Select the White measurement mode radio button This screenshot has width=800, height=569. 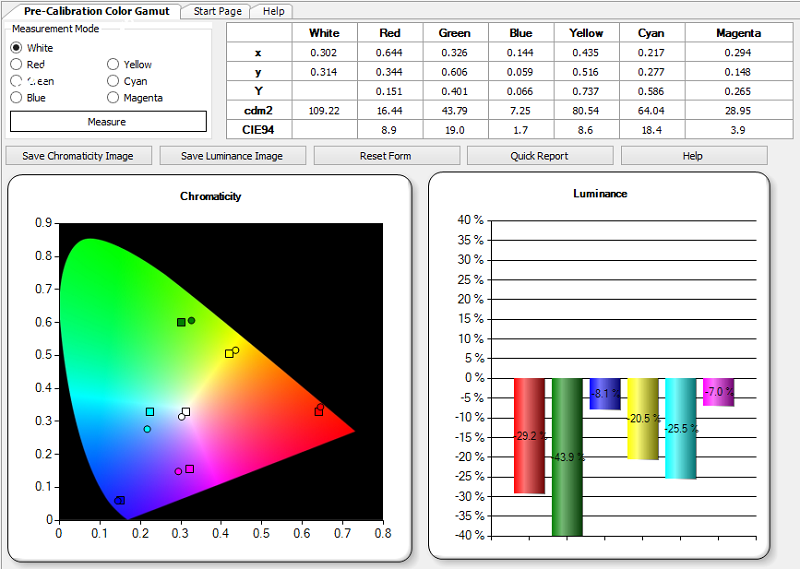click(x=16, y=47)
